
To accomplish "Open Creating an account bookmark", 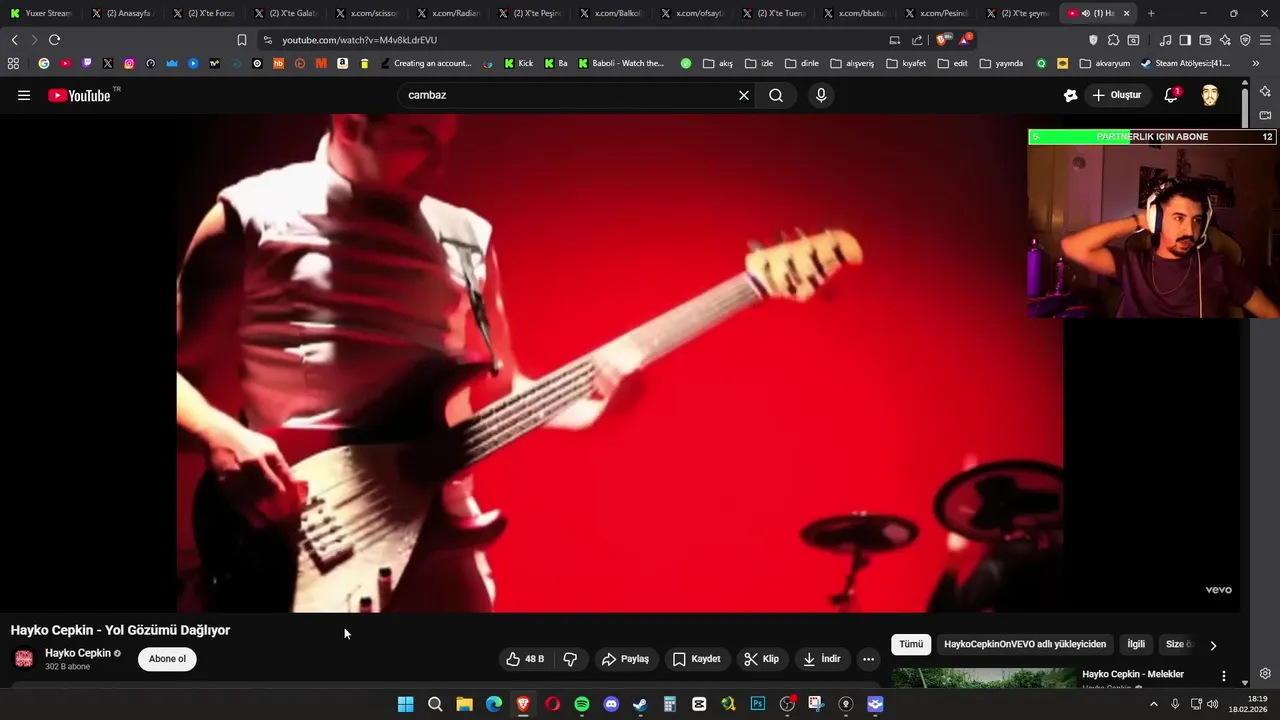I will pyautogui.click(x=426, y=63).
